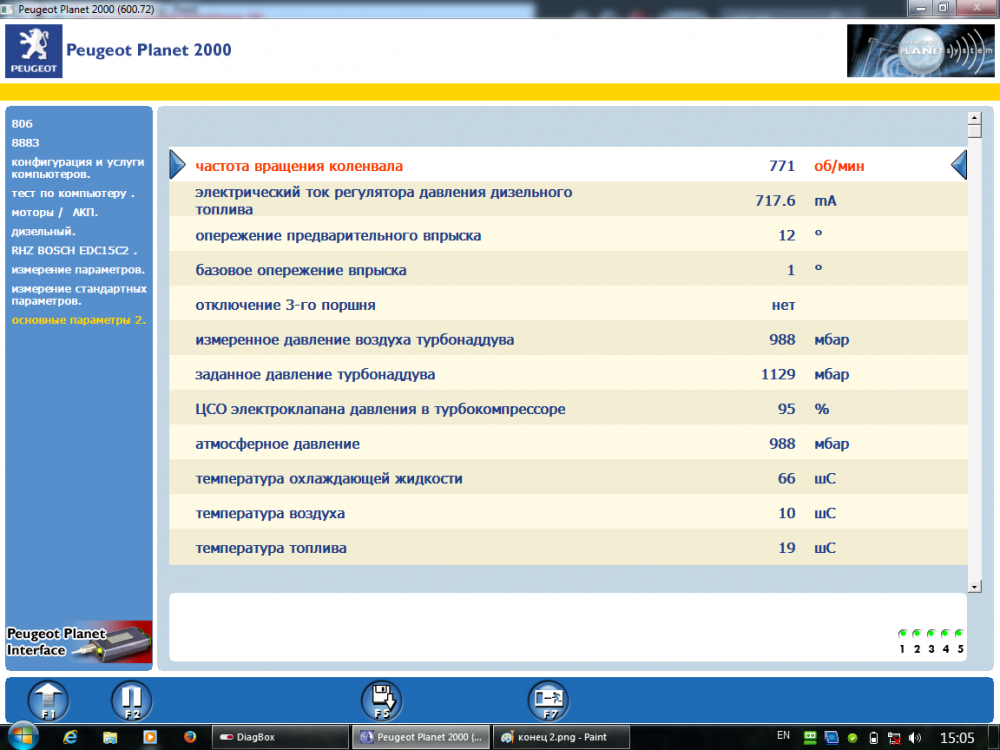Viewport: 1000px width, 750px height.
Task: Select 'основные параметры 2.' in the breadcrumb
Action: point(78,320)
